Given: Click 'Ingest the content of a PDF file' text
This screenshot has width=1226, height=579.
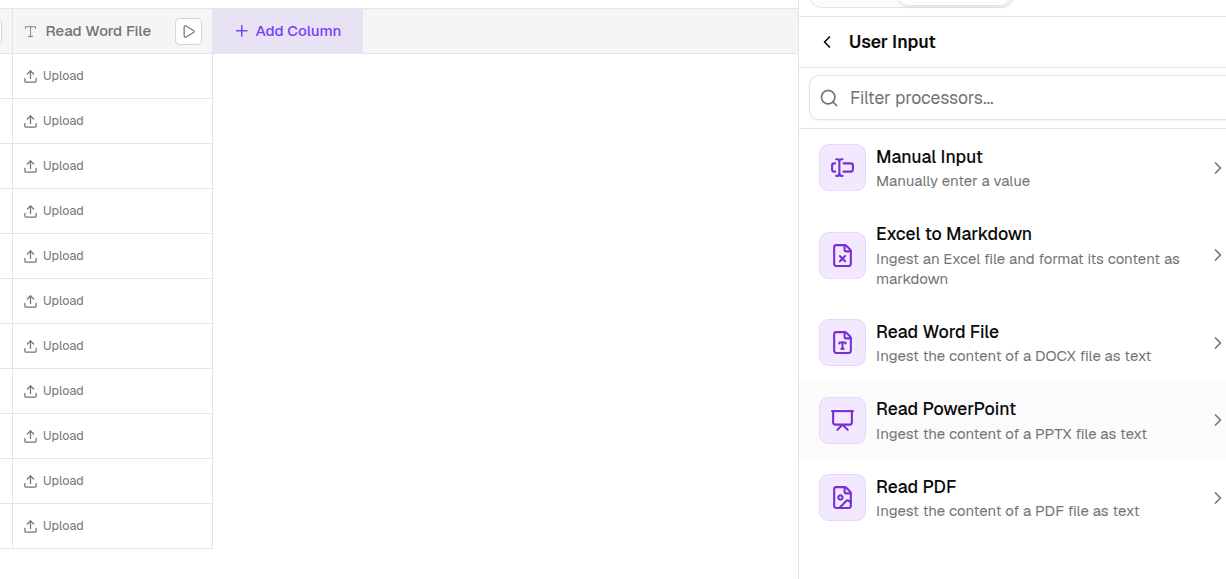Looking at the screenshot, I should [1008, 511].
